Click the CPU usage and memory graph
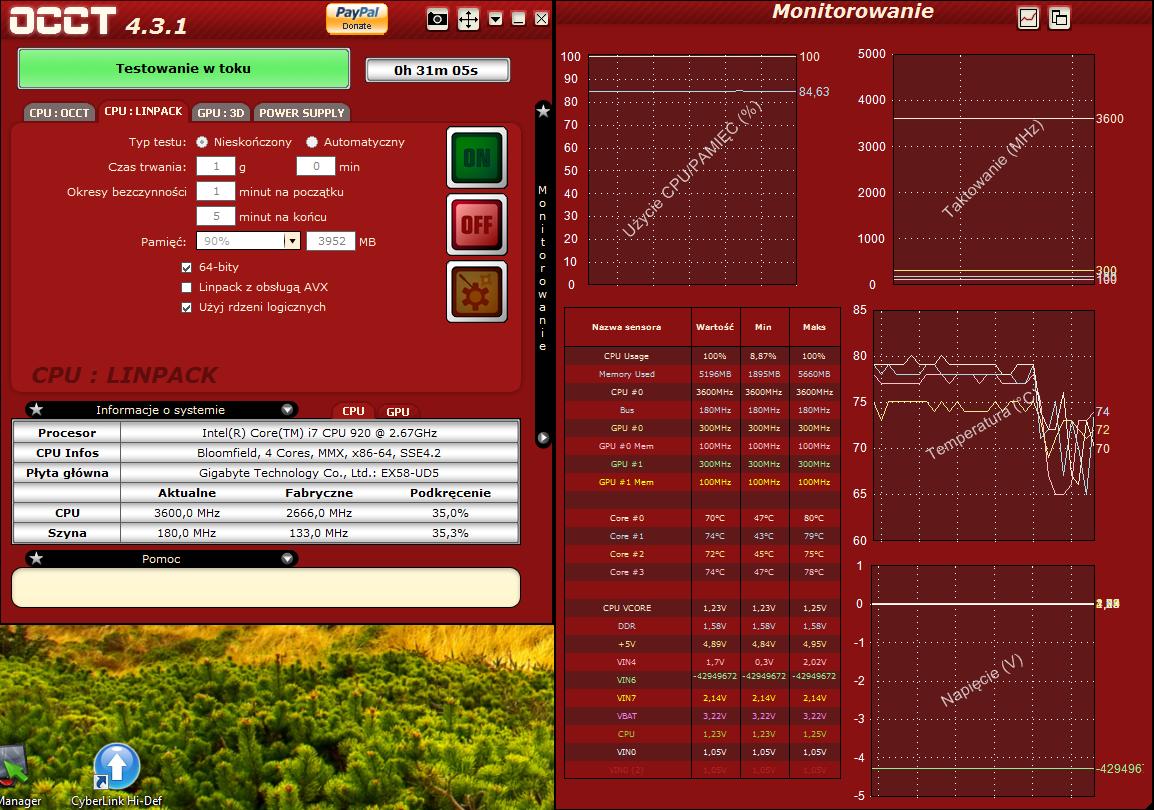Image resolution: width=1154 pixels, height=810 pixels. [x=693, y=170]
